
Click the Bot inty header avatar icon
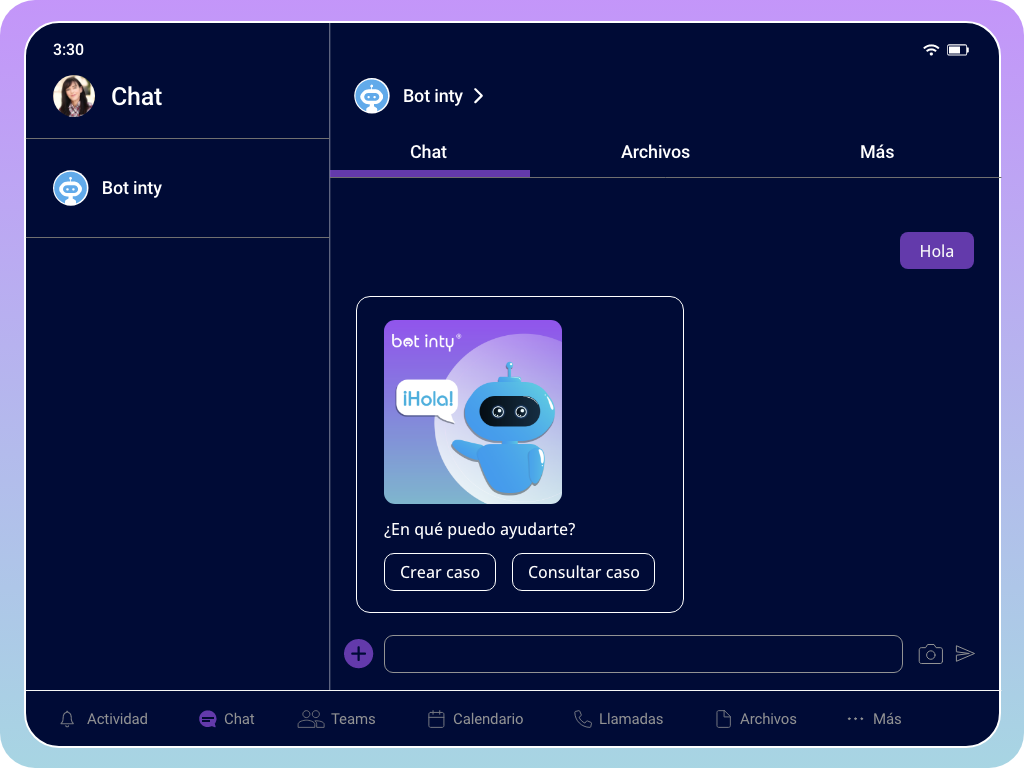372,96
